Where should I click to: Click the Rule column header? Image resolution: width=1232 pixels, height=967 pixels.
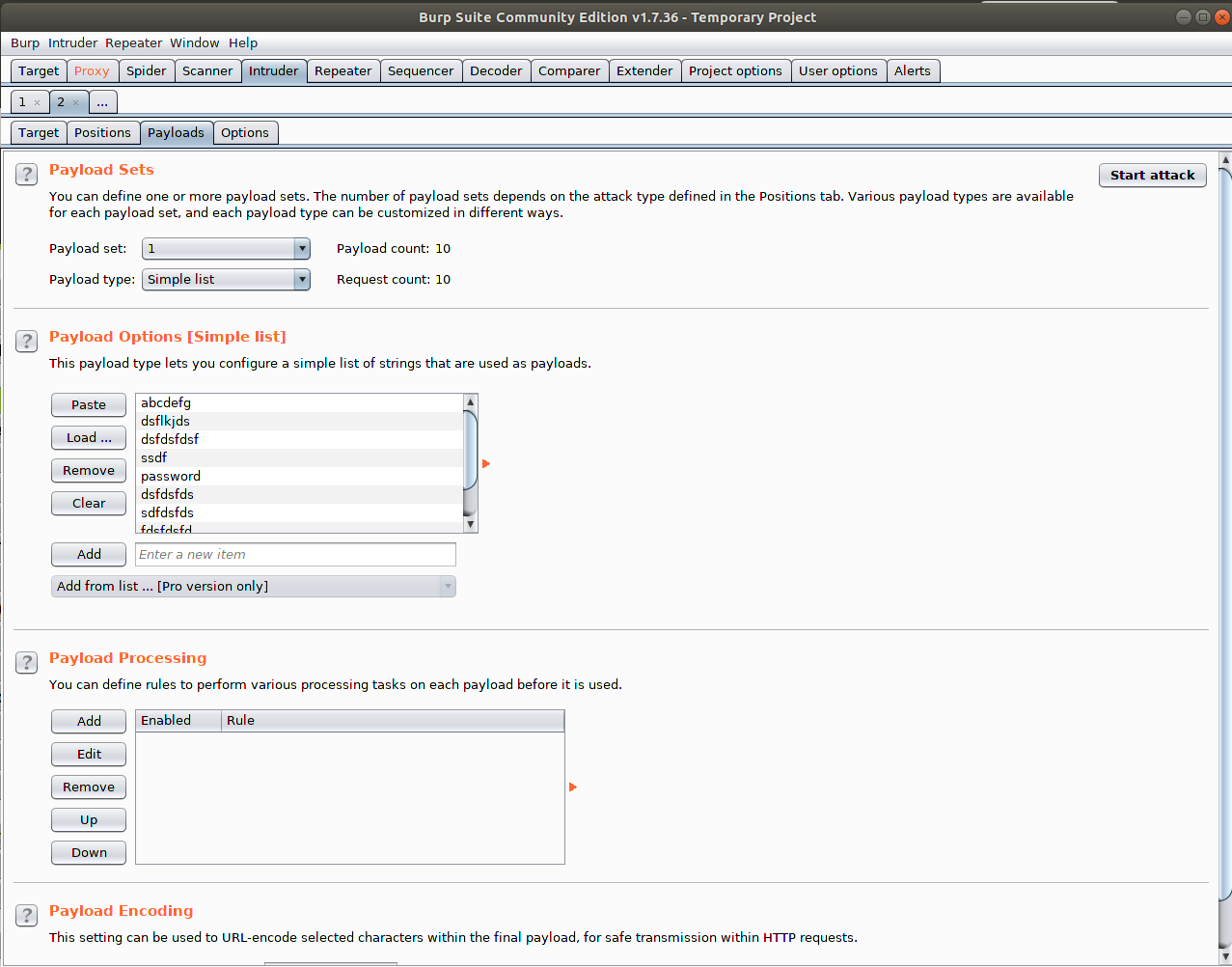[x=393, y=721]
